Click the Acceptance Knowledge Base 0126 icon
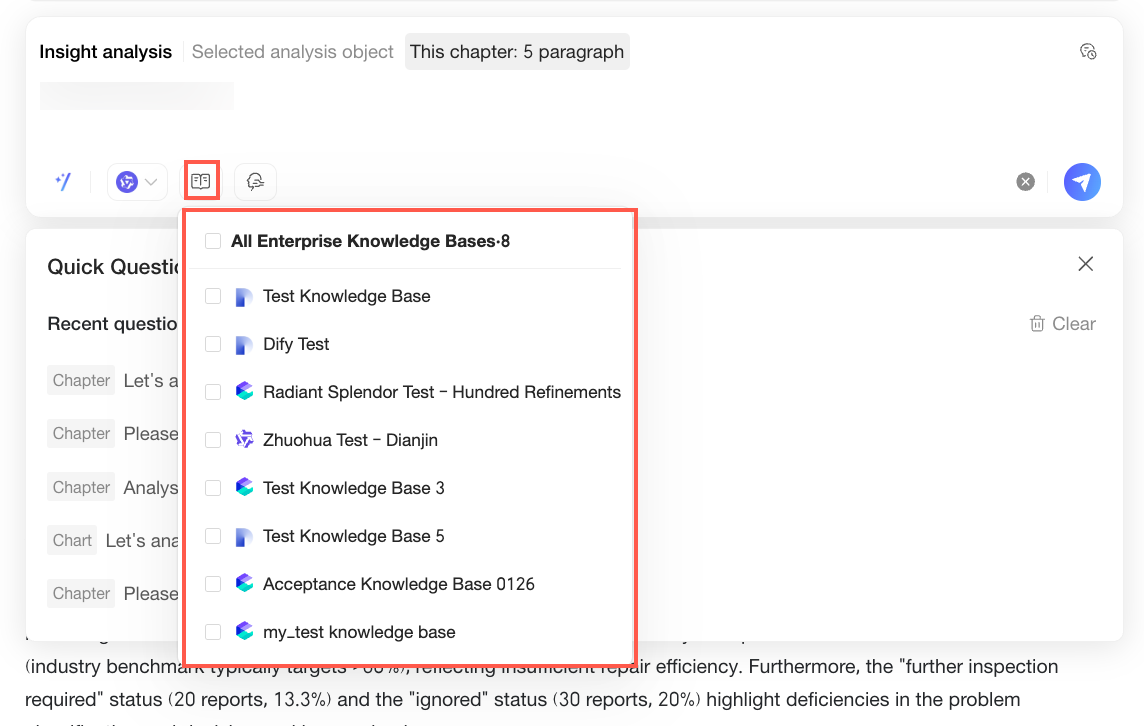Image resolution: width=1144 pixels, height=726 pixels. point(244,583)
